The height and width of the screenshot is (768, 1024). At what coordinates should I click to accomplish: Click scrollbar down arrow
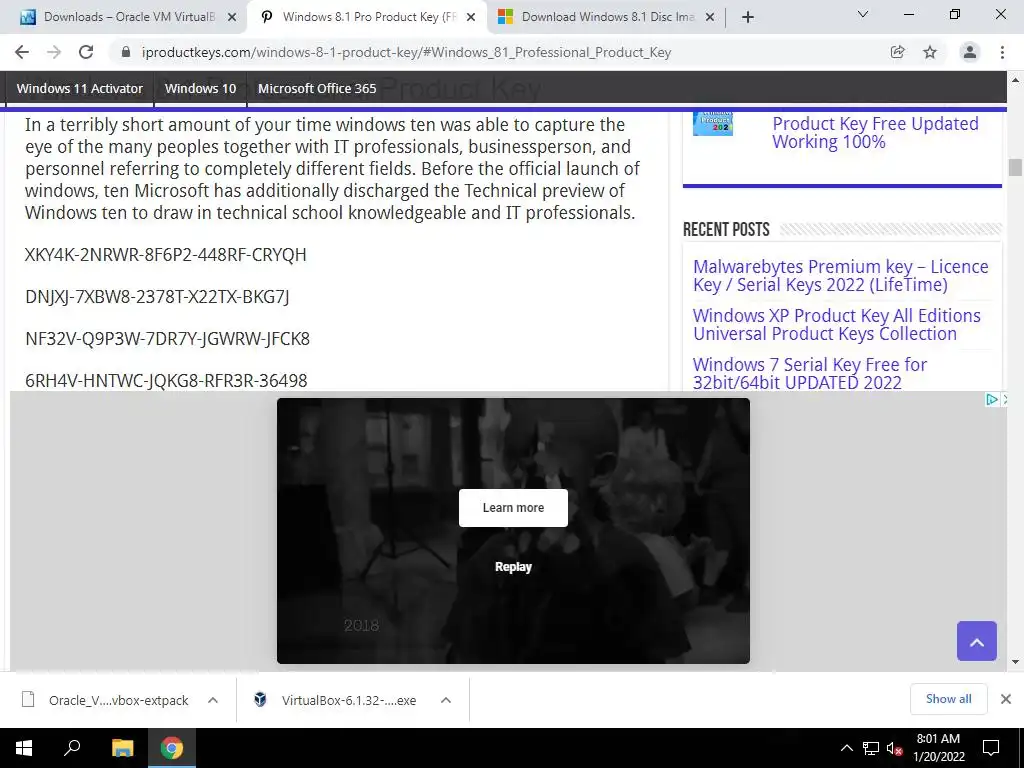(1015, 662)
